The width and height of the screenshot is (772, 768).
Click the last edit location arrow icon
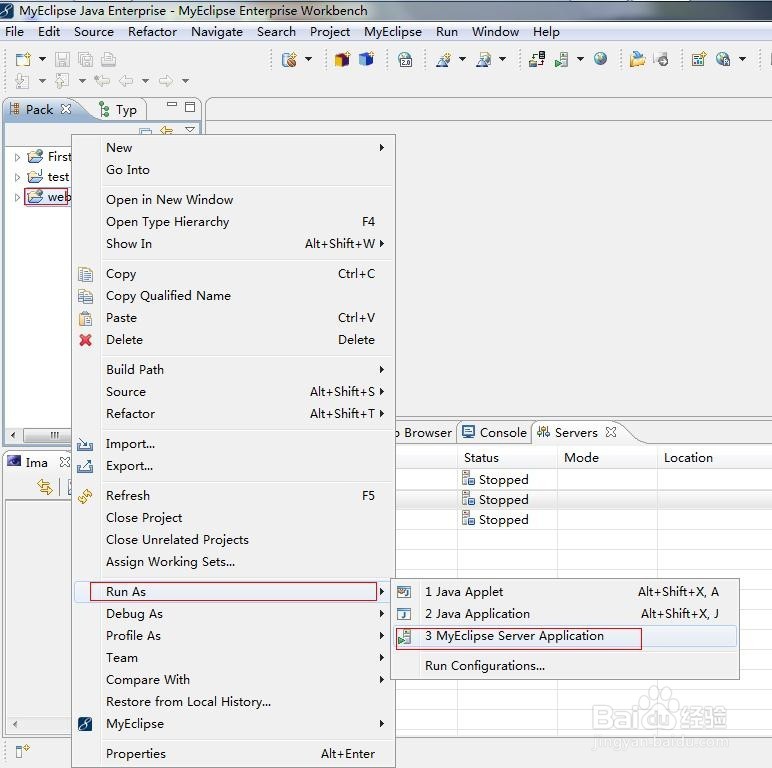tap(102, 80)
